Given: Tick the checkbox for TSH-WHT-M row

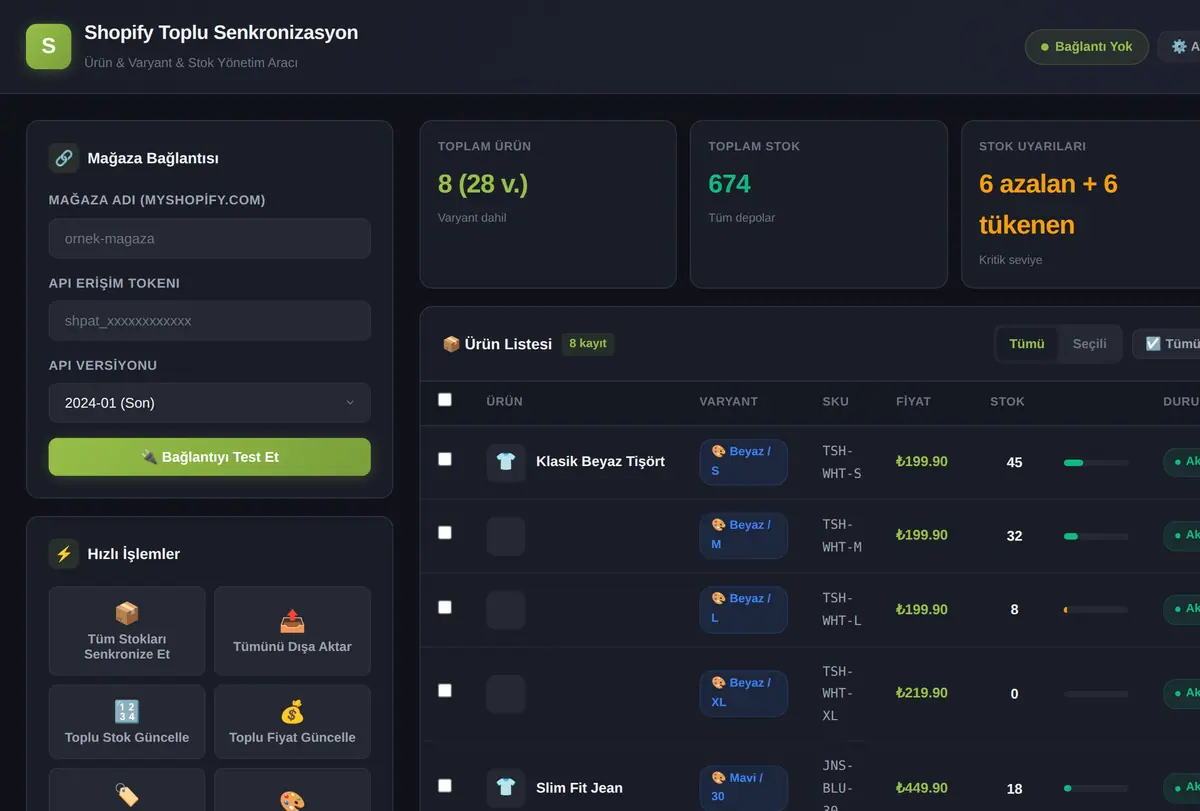Looking at the screenshot, I should (445, 533).
